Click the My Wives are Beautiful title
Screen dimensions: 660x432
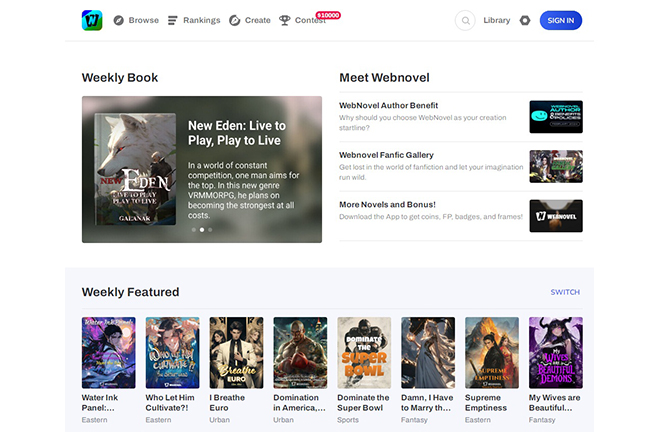click(555, 403)
